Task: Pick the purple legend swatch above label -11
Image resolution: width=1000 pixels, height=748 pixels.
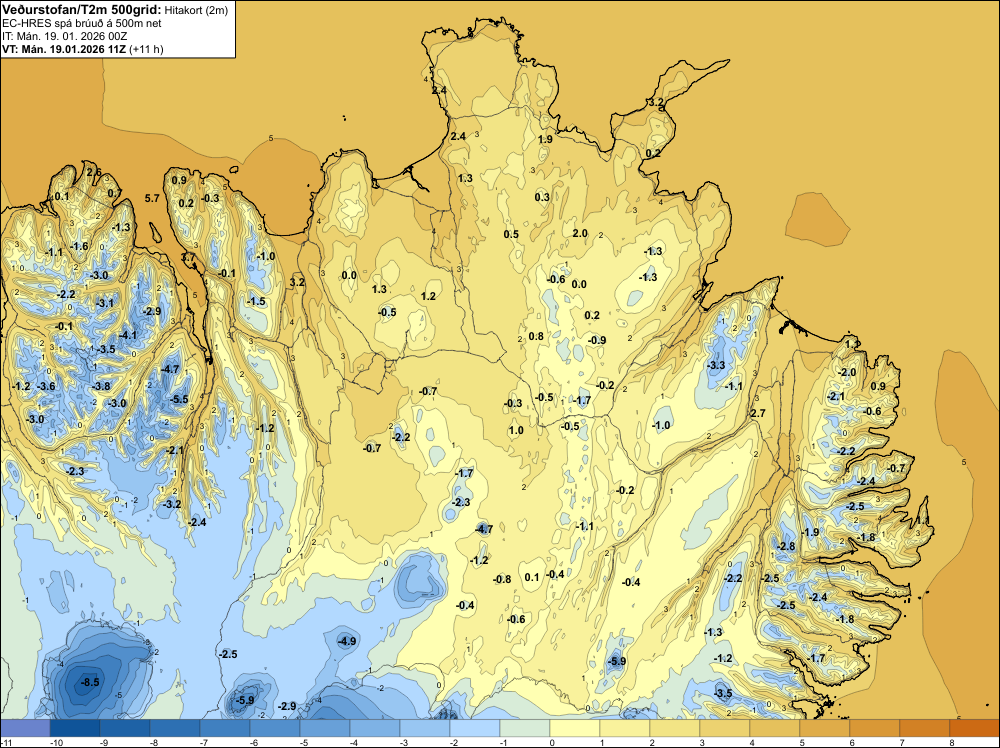Action: 25,728
